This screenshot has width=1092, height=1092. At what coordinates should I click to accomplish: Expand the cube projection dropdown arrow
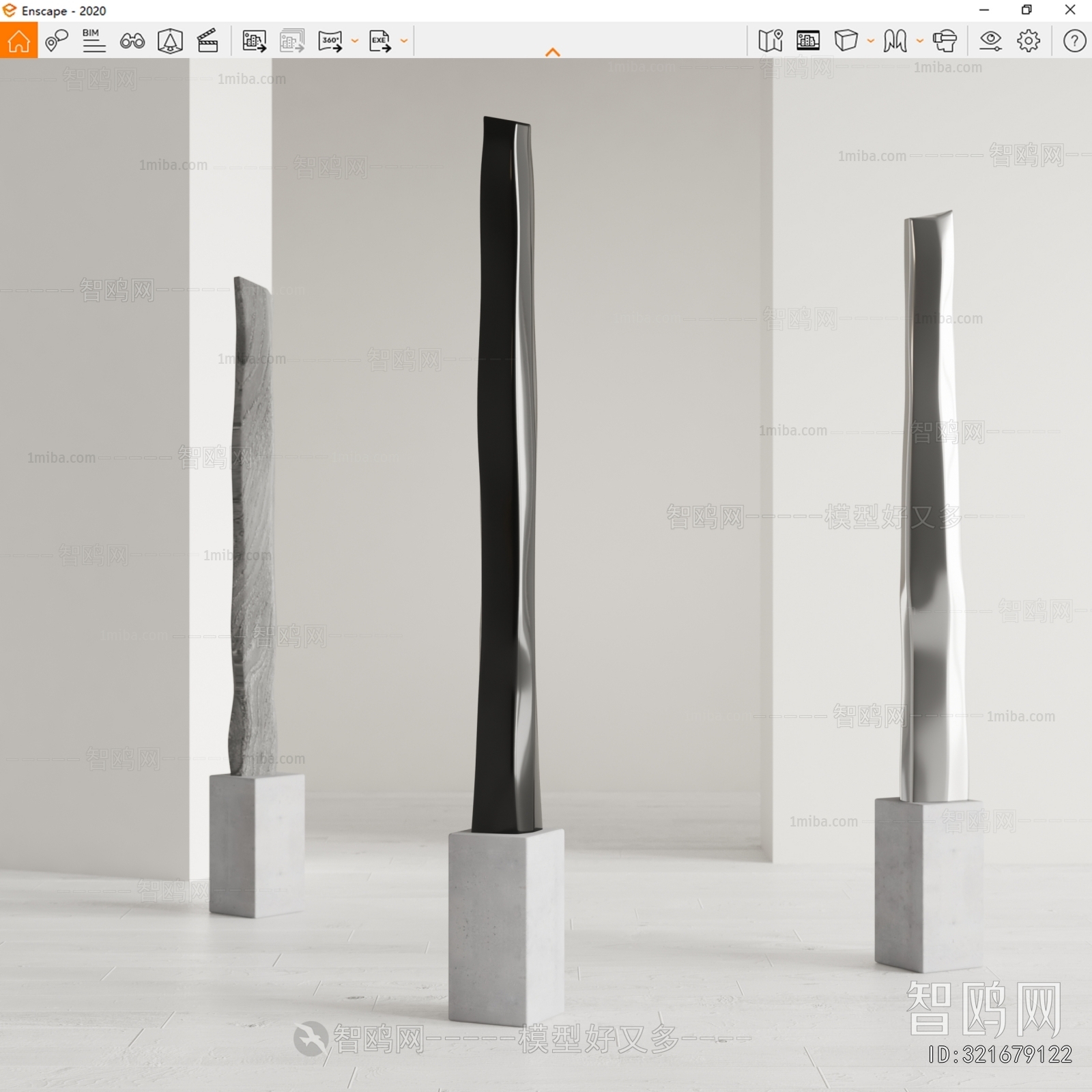coord(871,41)
